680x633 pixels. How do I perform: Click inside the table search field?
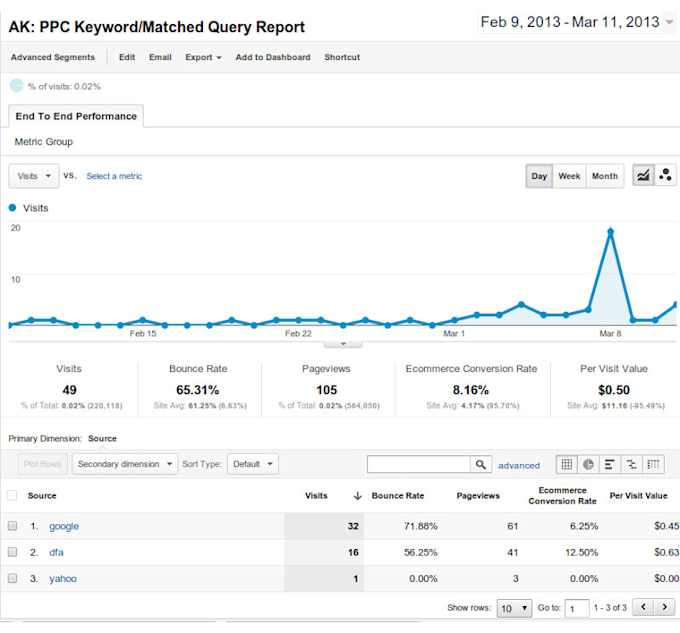418,464
